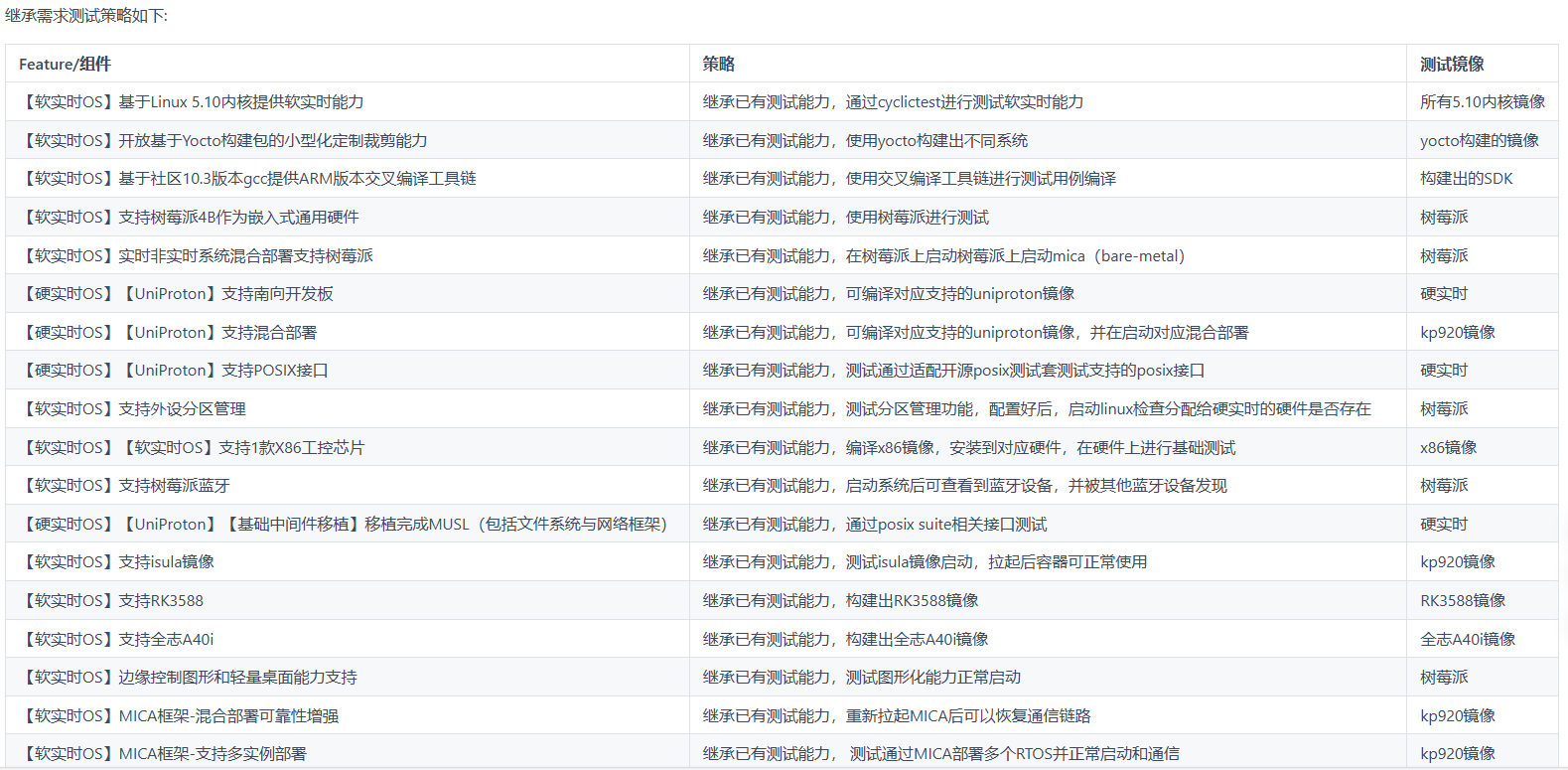Image resolution: width=1568 pixels, height=770 pixels.
Task: Click the cyclictest strategy cell
Action: click(x=892, y=102)
